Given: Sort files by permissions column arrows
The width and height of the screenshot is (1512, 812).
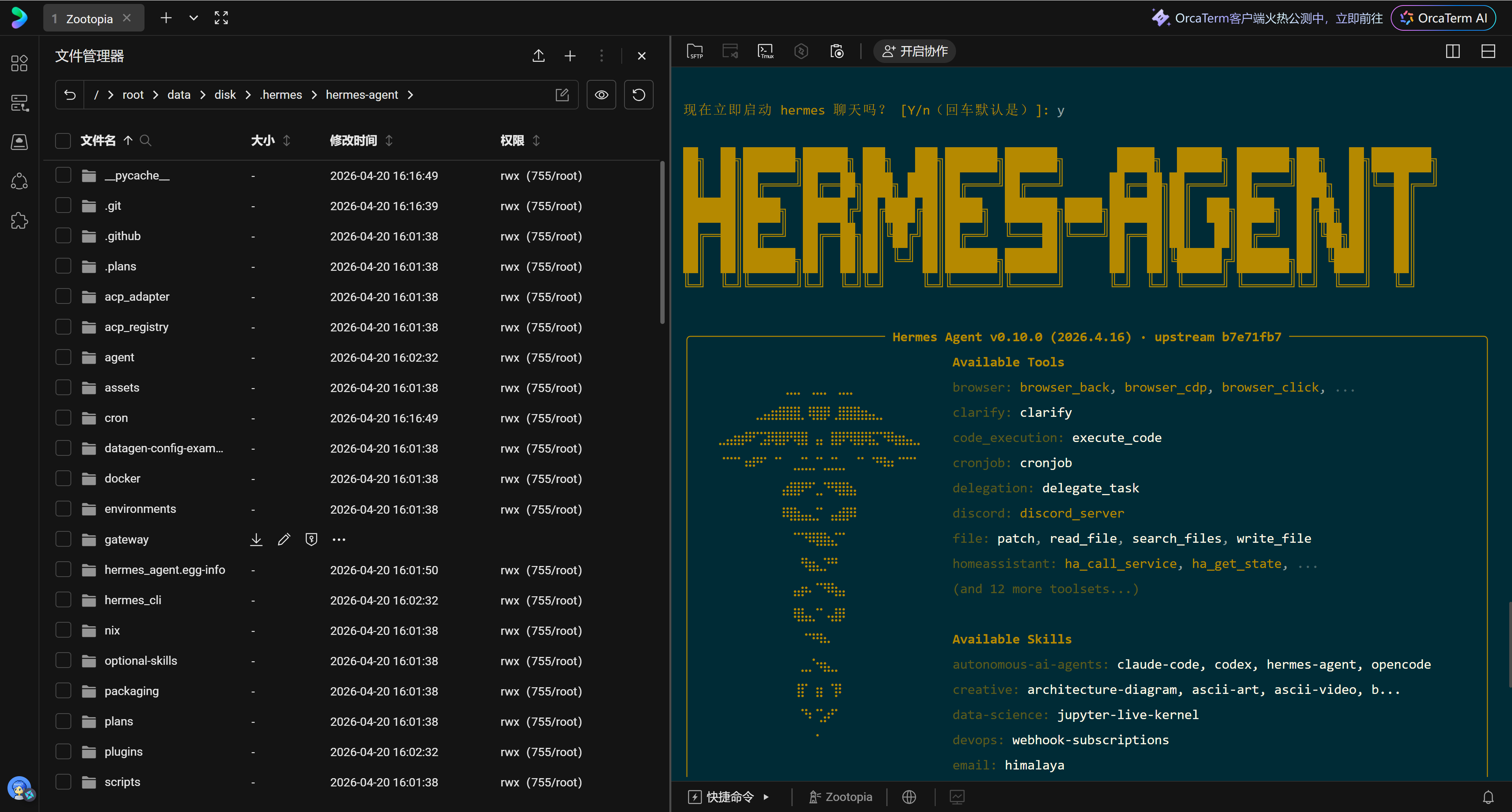Looking at the screenshot, I should tap(536, 140).
